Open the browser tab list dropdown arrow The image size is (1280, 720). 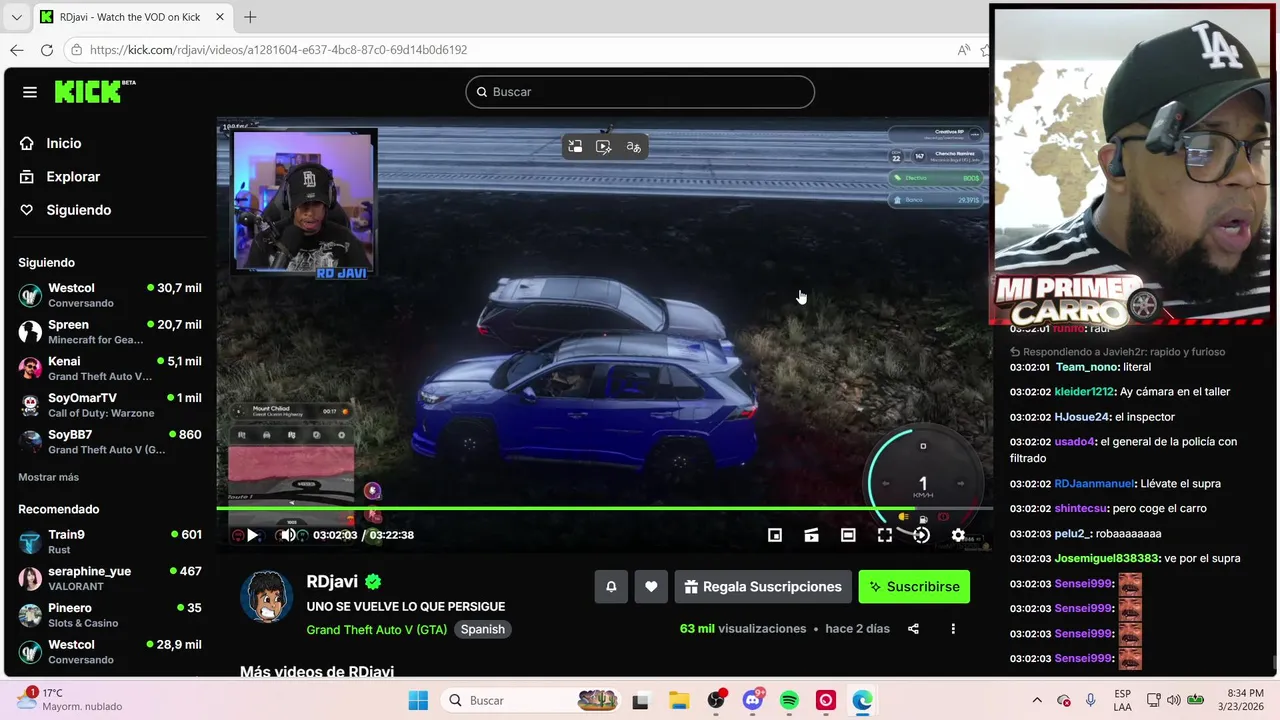(16, 17)
